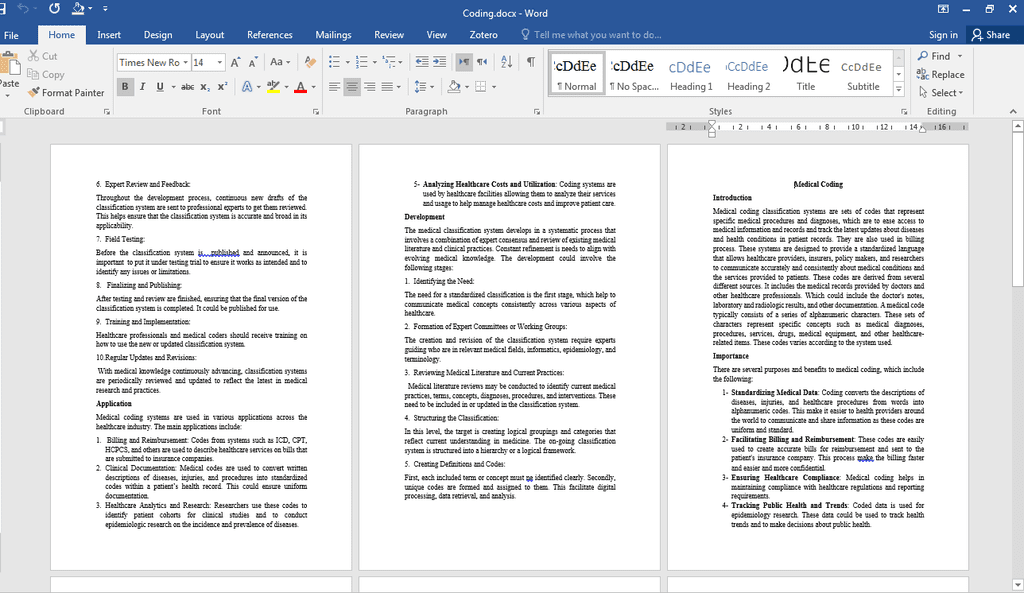The image size is (1024, 593).
Task: Switch to the References tab
Action: coord(270,35)
